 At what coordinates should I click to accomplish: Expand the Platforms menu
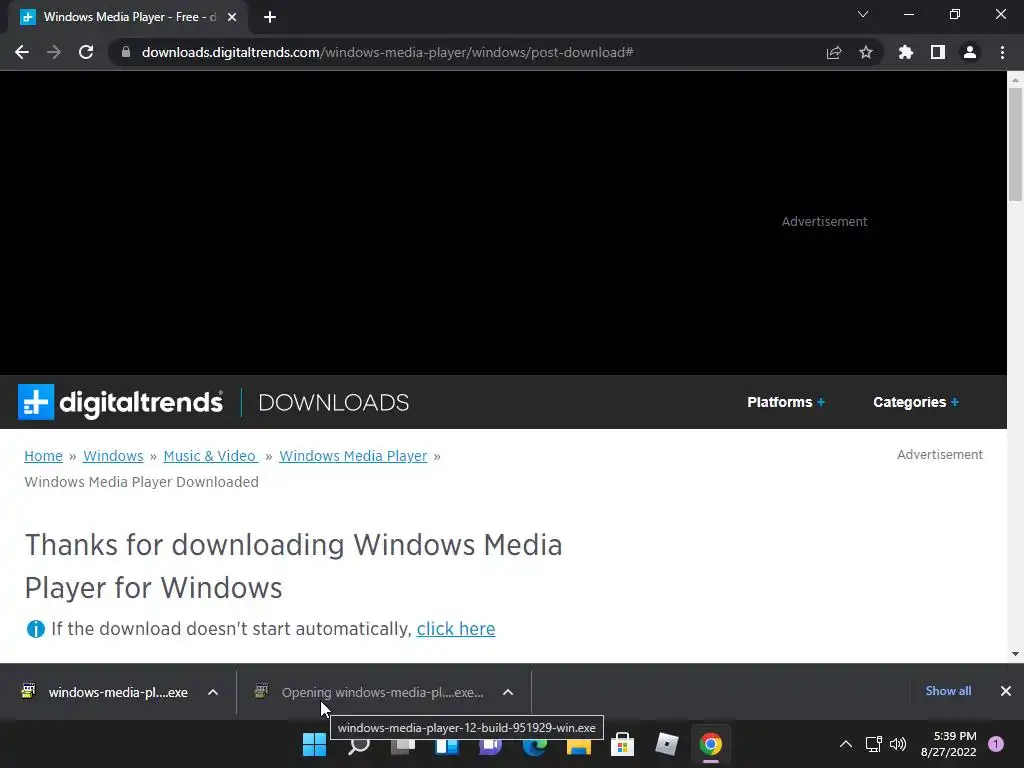click(786, 402)
